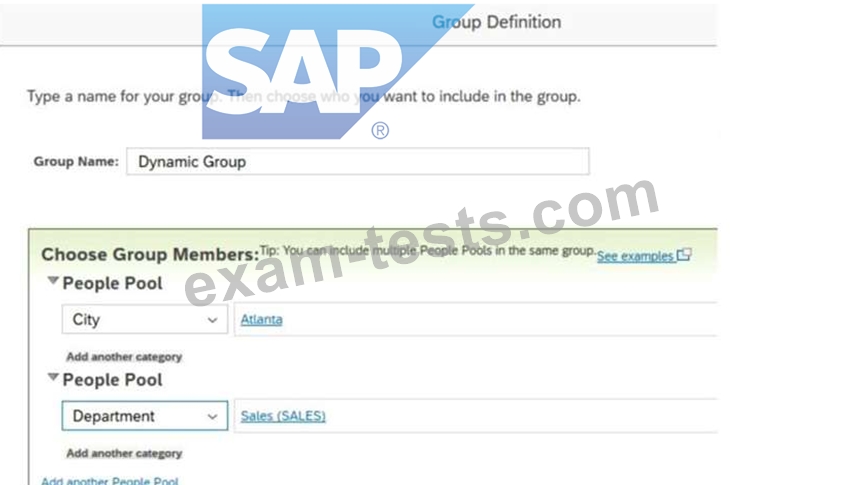
Task: Collapse the second People Pool with Department
Action: coord(53,377)
